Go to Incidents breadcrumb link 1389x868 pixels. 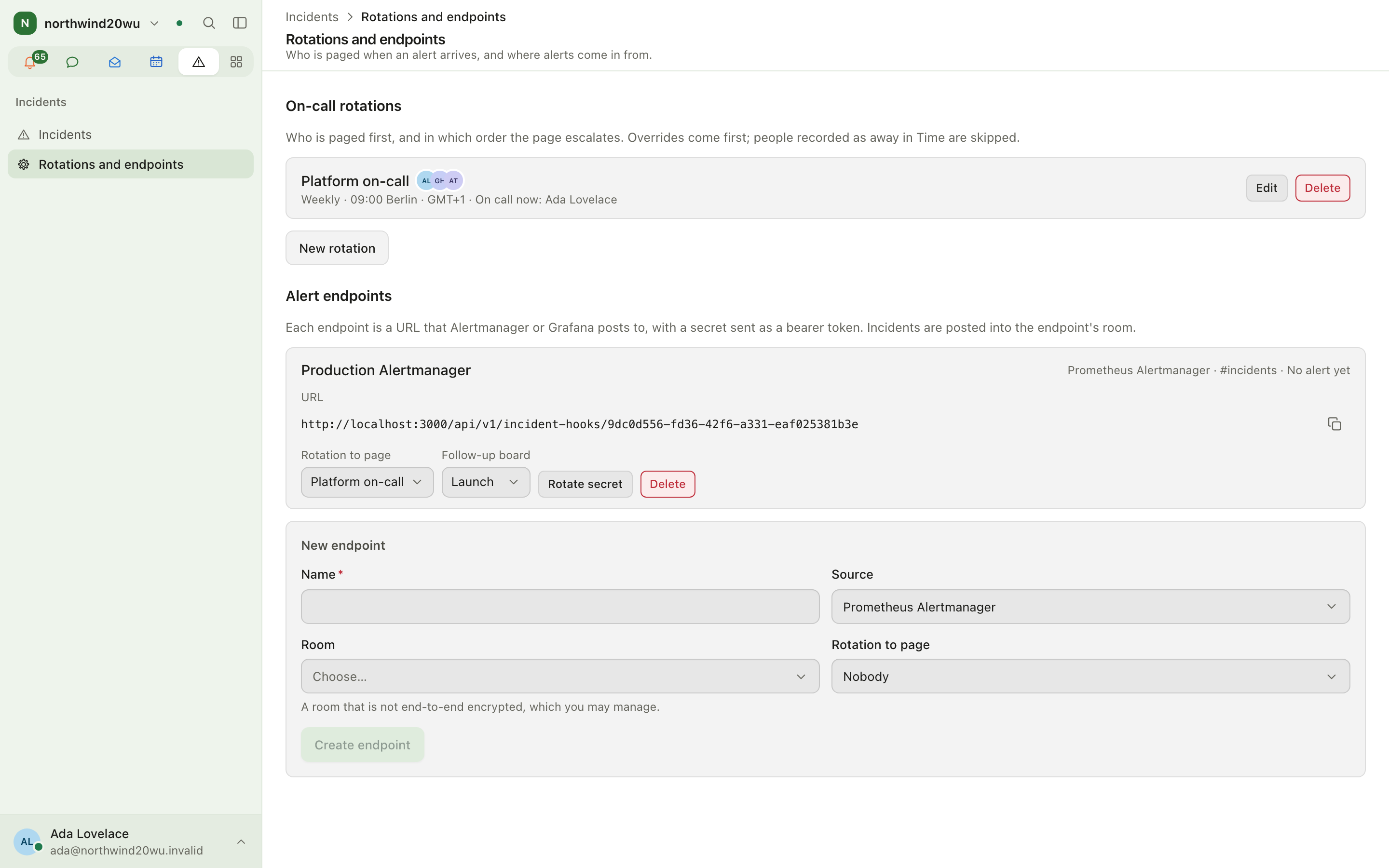pyautogui.click(x=312, y=17)
